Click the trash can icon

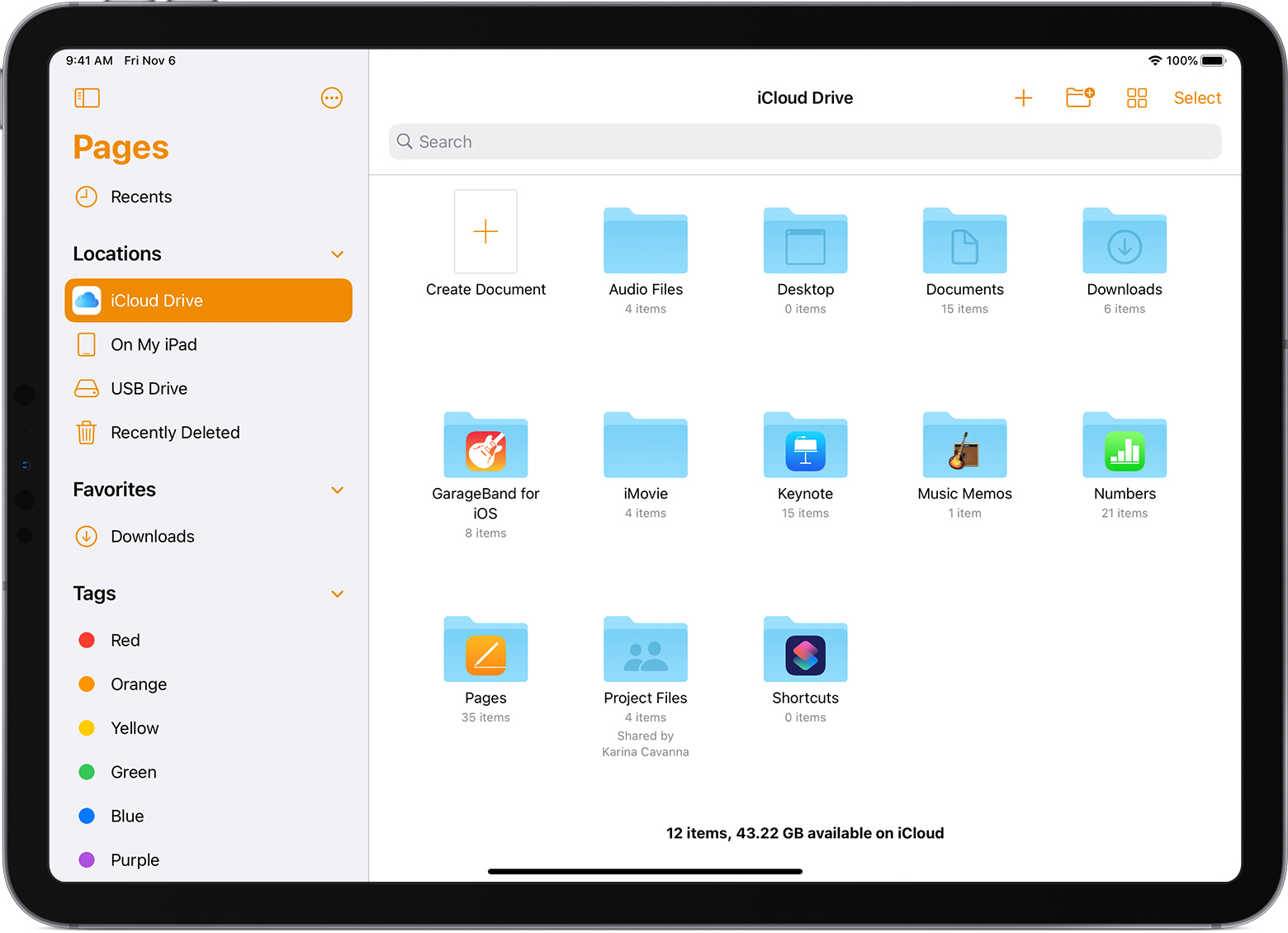click(x=87, y=433)
